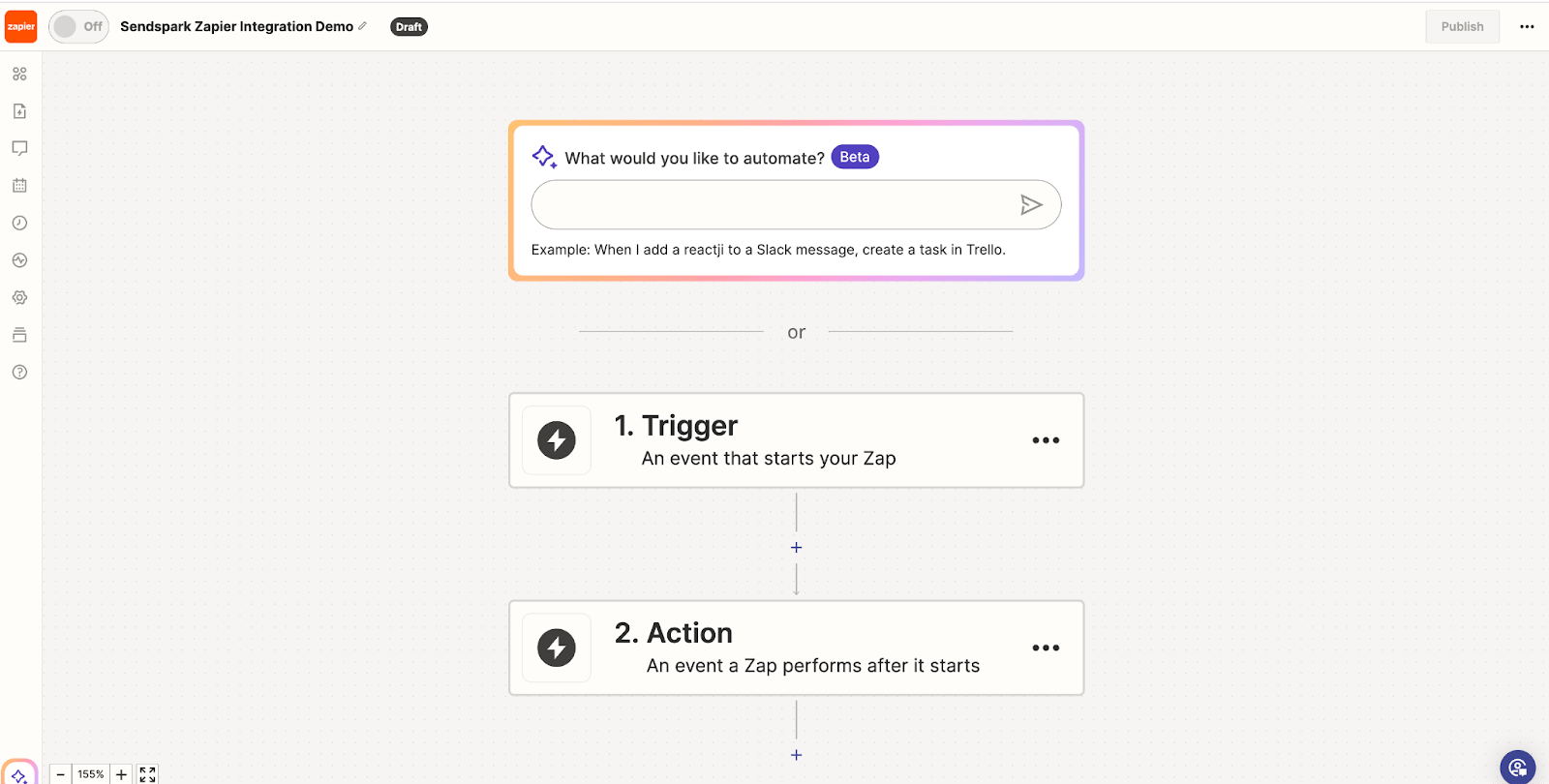Send the automation prompt with arrow icon

[x=1031, y=204]
